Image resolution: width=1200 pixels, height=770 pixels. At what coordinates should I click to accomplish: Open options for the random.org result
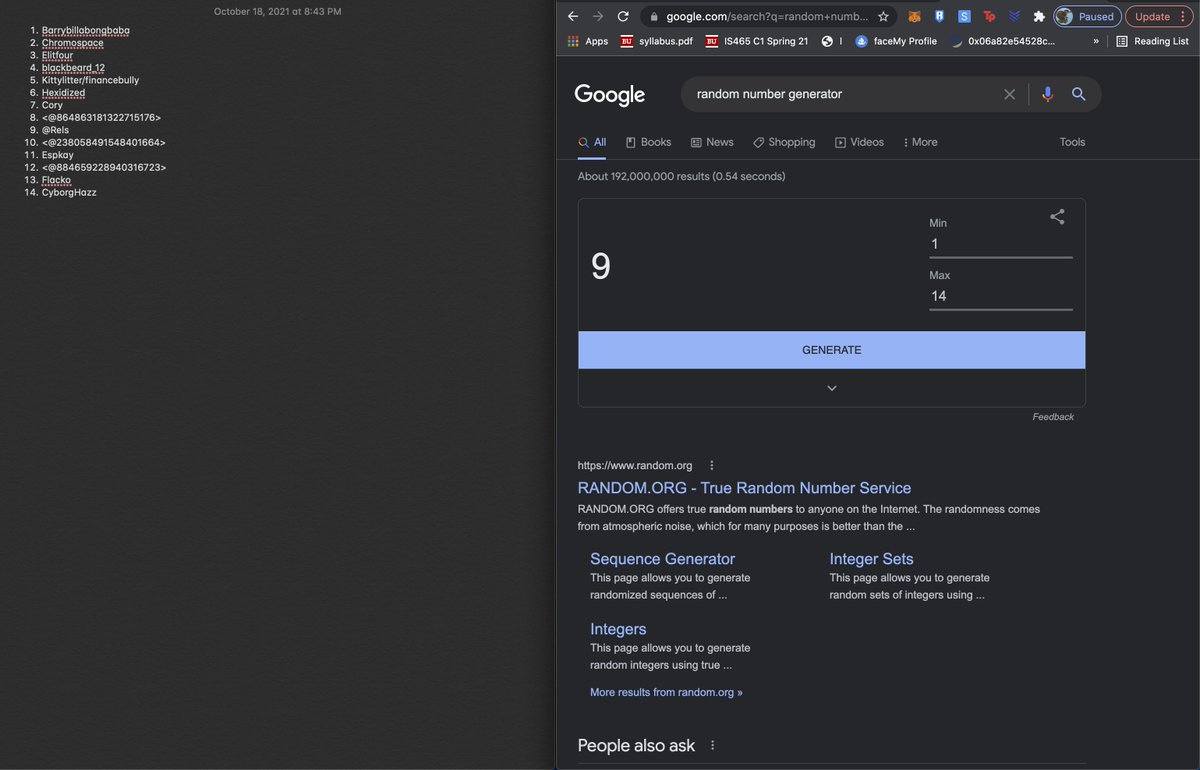(x=711, y=465)
